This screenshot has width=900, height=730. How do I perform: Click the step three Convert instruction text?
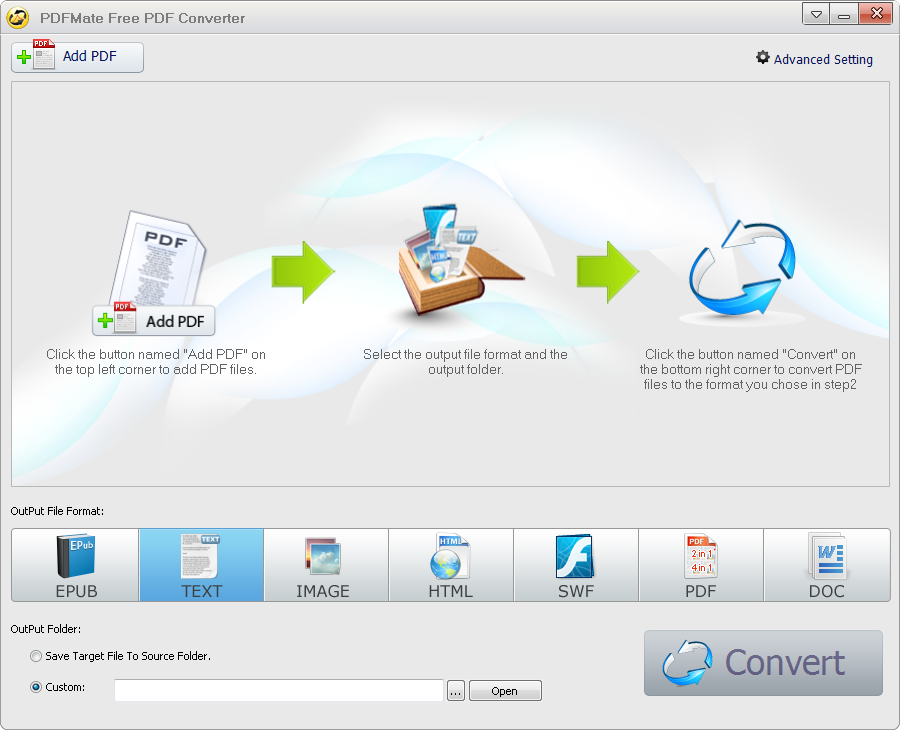750,369
